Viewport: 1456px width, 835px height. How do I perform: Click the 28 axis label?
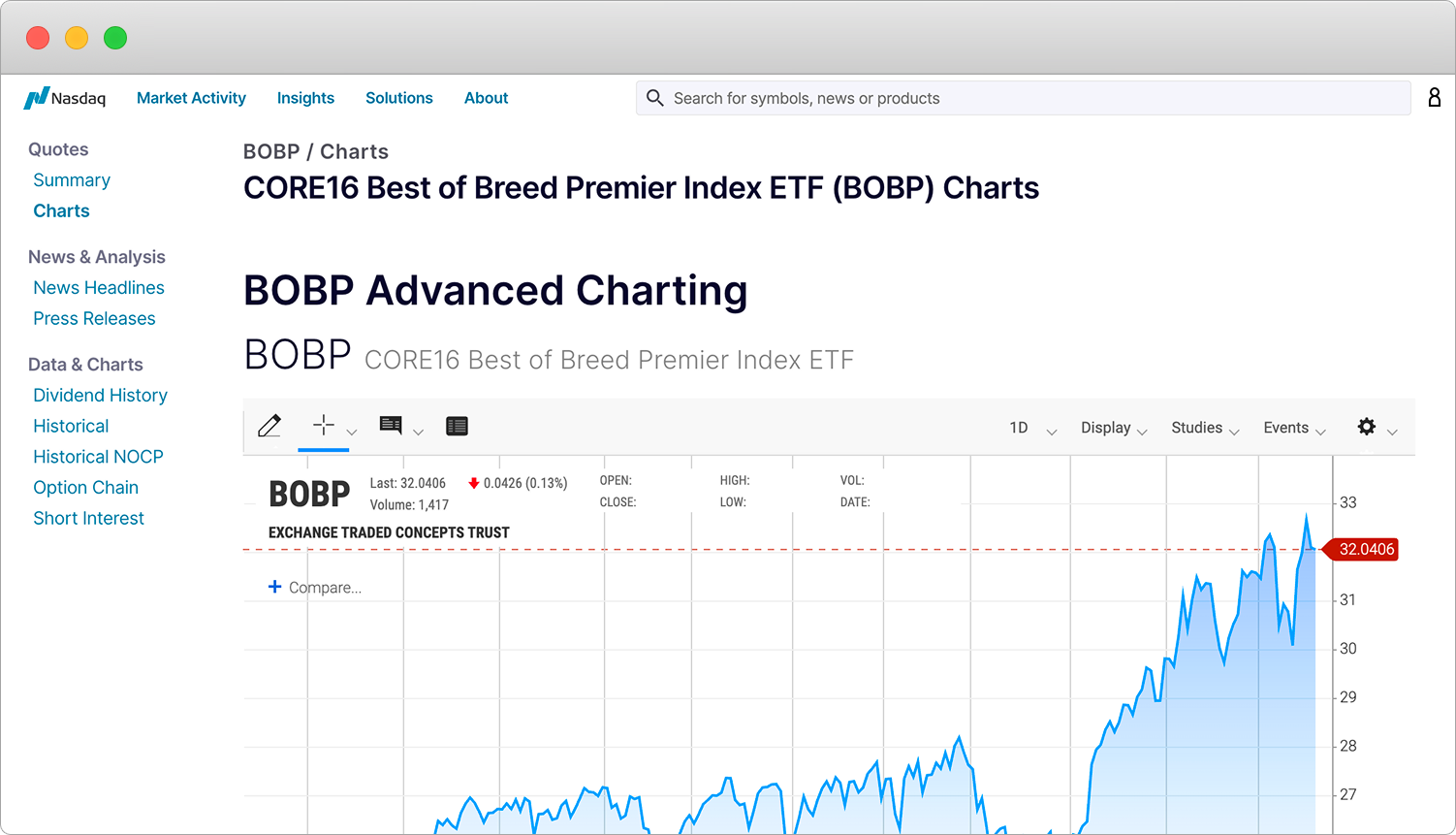(1348, 746)
